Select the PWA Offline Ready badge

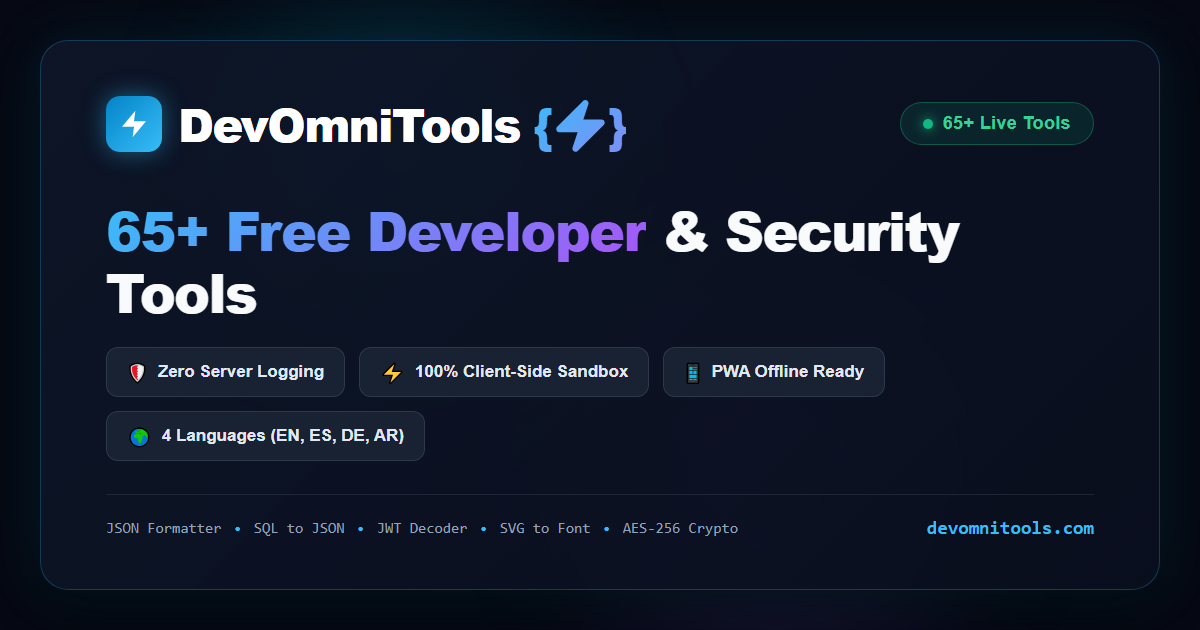774,372
